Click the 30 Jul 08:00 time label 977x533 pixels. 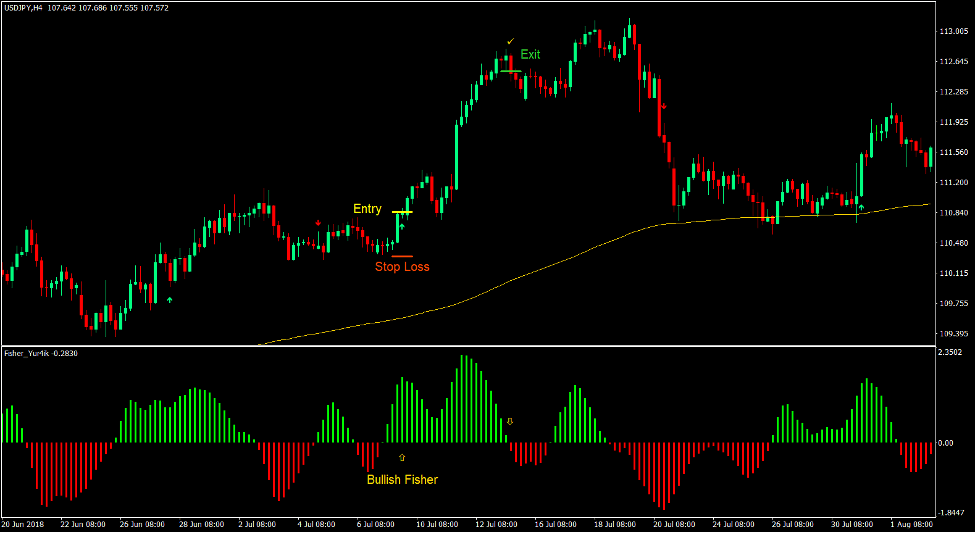pyautogui.click(x=852, y=524)
